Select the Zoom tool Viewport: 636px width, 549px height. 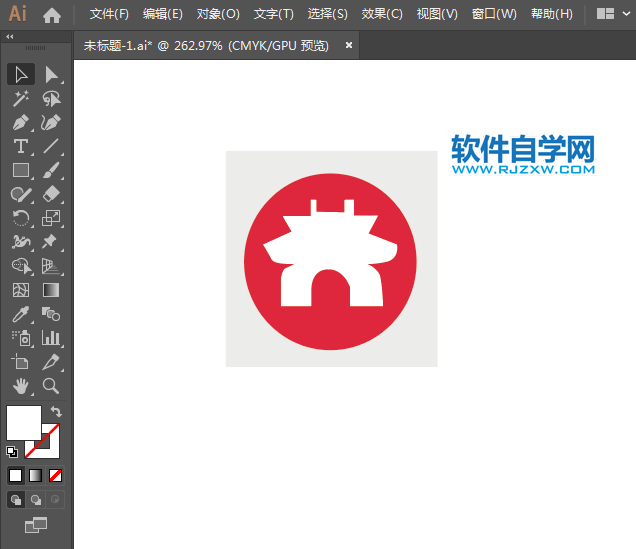point(51,386)
